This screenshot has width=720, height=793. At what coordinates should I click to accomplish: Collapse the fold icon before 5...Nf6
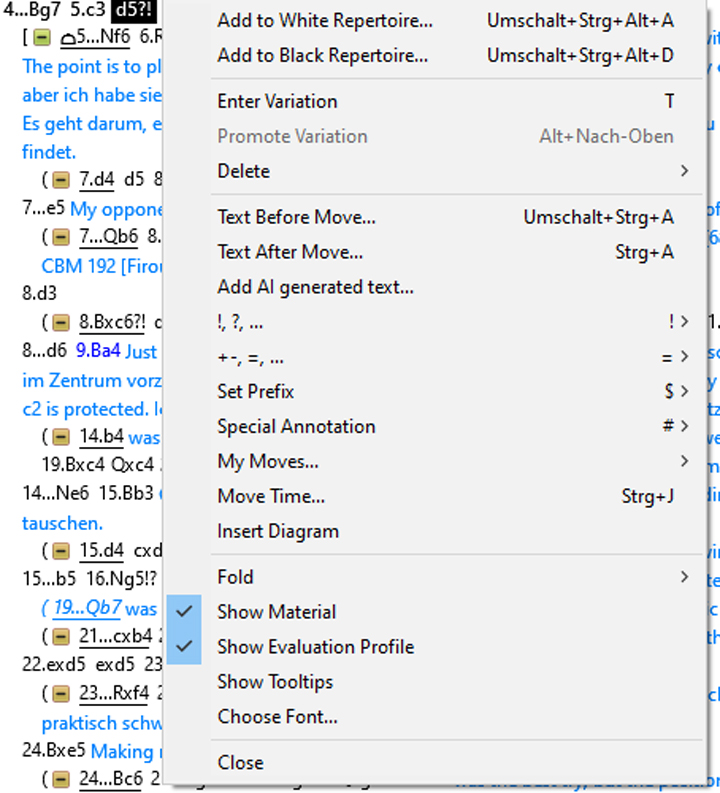(x=41, y=38)
